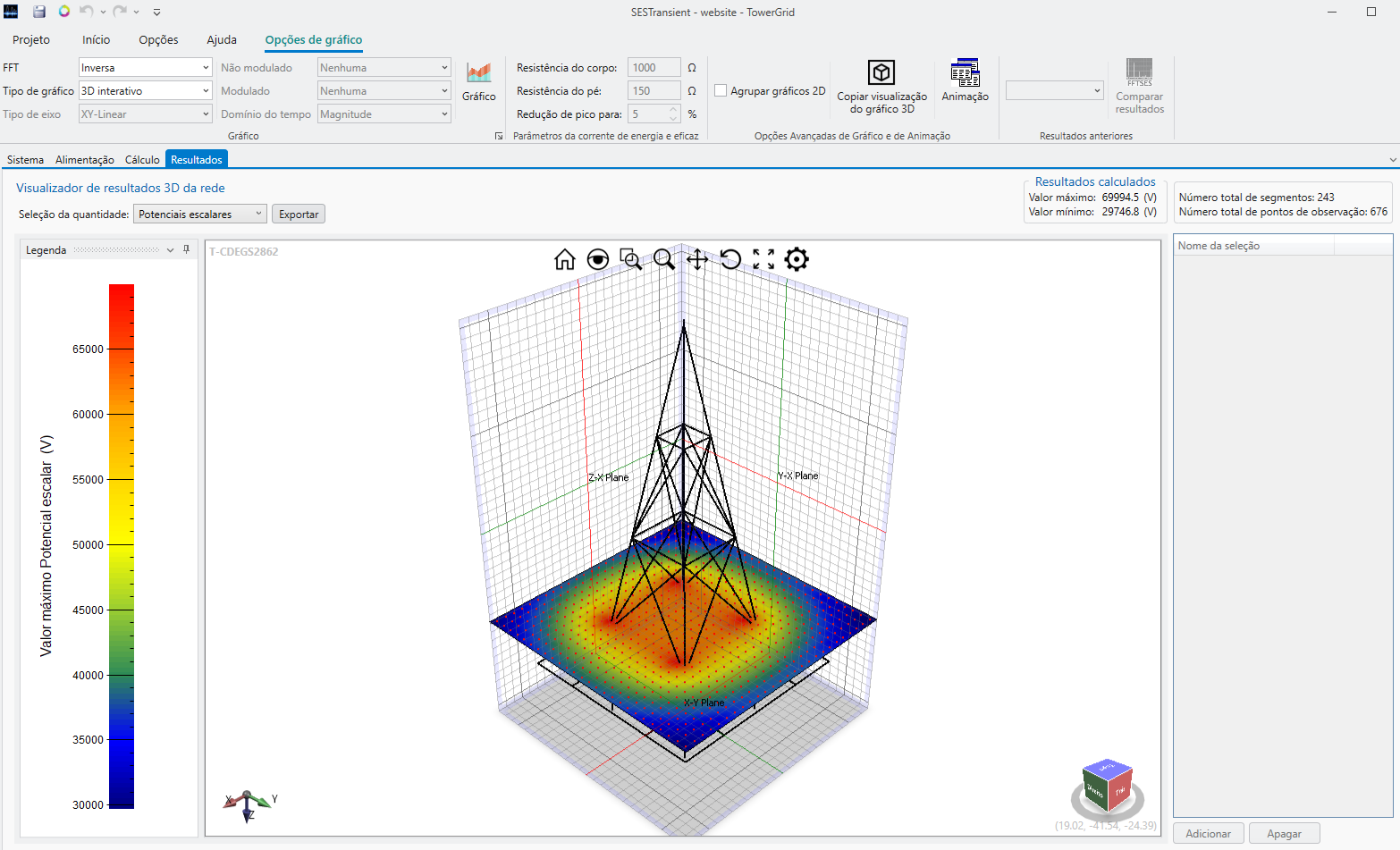This screenshot has height=850, width=1400.
Task: Select the zoom-to-region tool icon
Action: pyautogui.click(x=630, y=259)
